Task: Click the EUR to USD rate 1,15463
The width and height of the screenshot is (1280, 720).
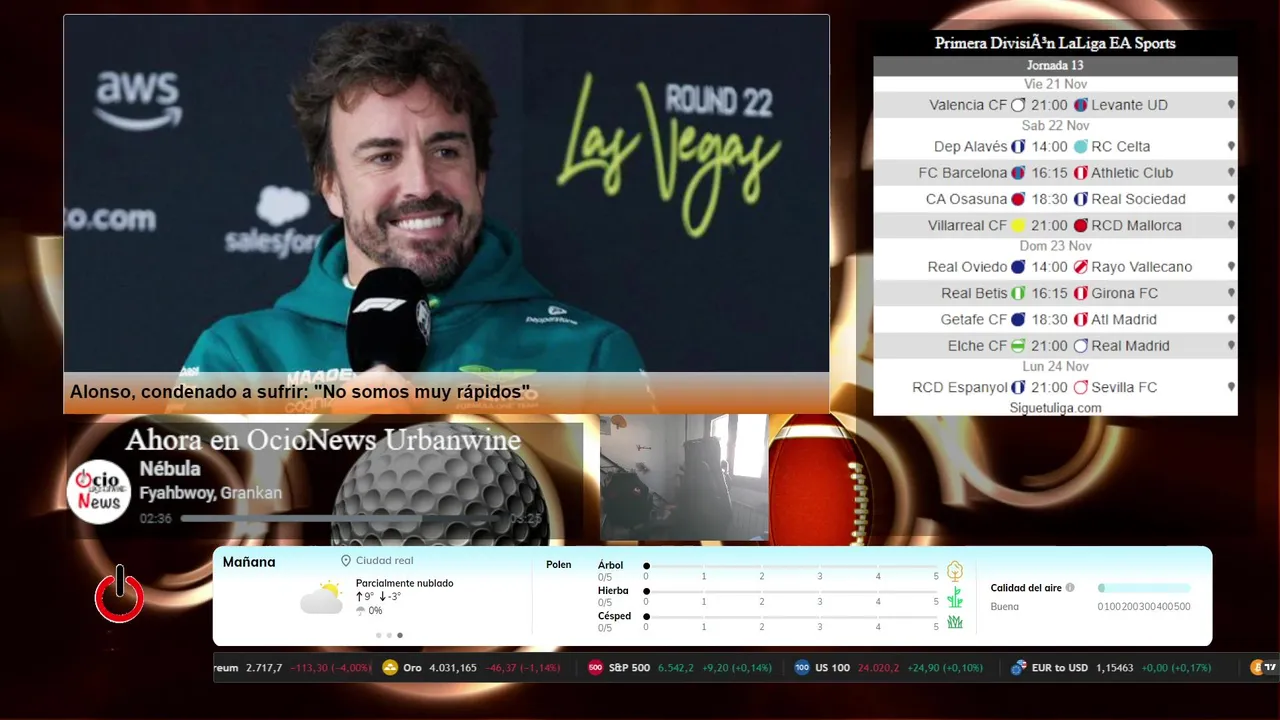Action: coord(1114,668)
